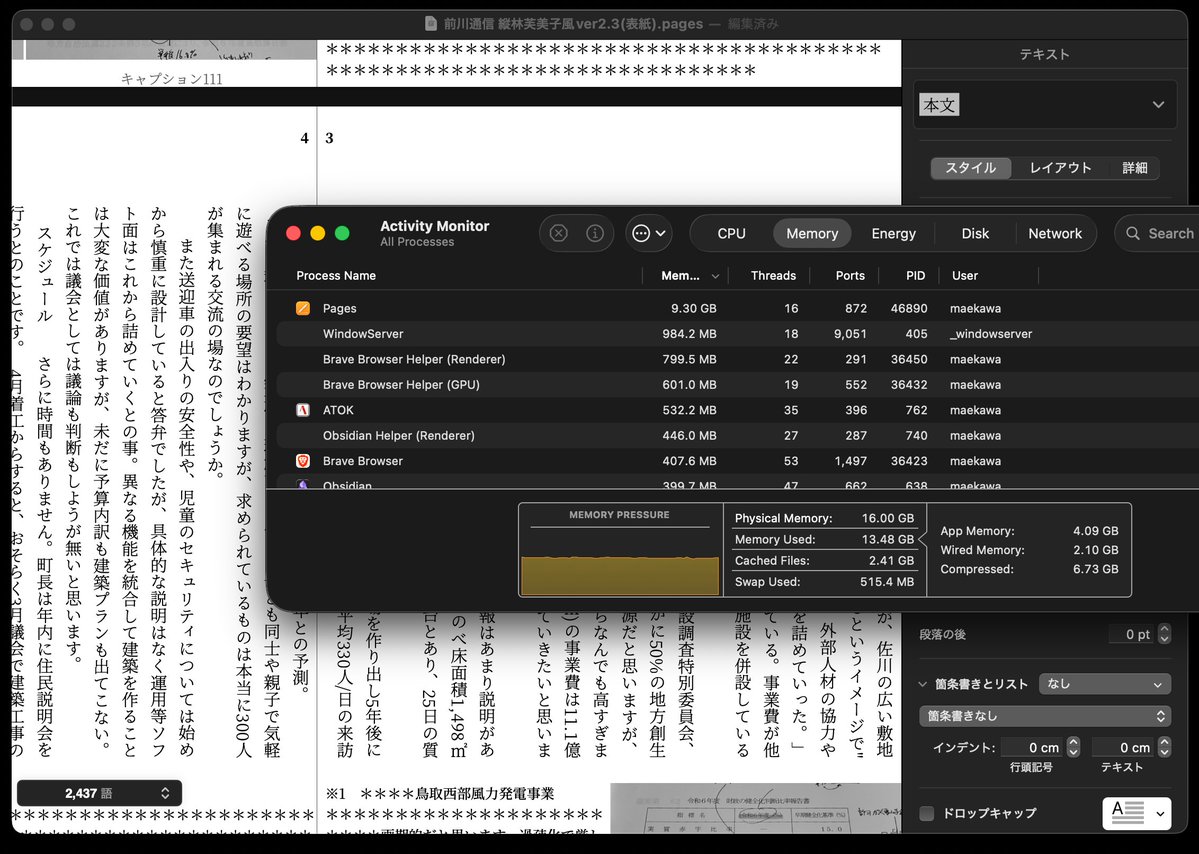The height and width of the screenshot is (854, 1199).
Task: Click the テキスト indent 0 cm field
Action: click(x=1123, y=748)
